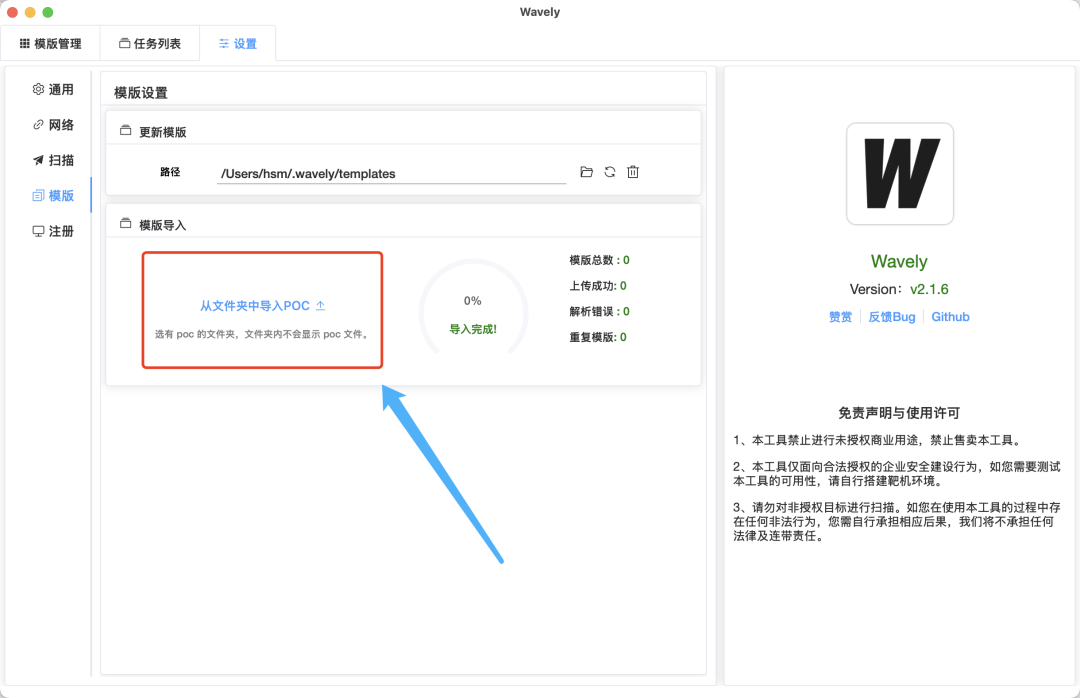This screenshot has height=698, width=1080.
Task: Click the 模版设置 page title
Action: pyautogui.click(x=141, y=93)
